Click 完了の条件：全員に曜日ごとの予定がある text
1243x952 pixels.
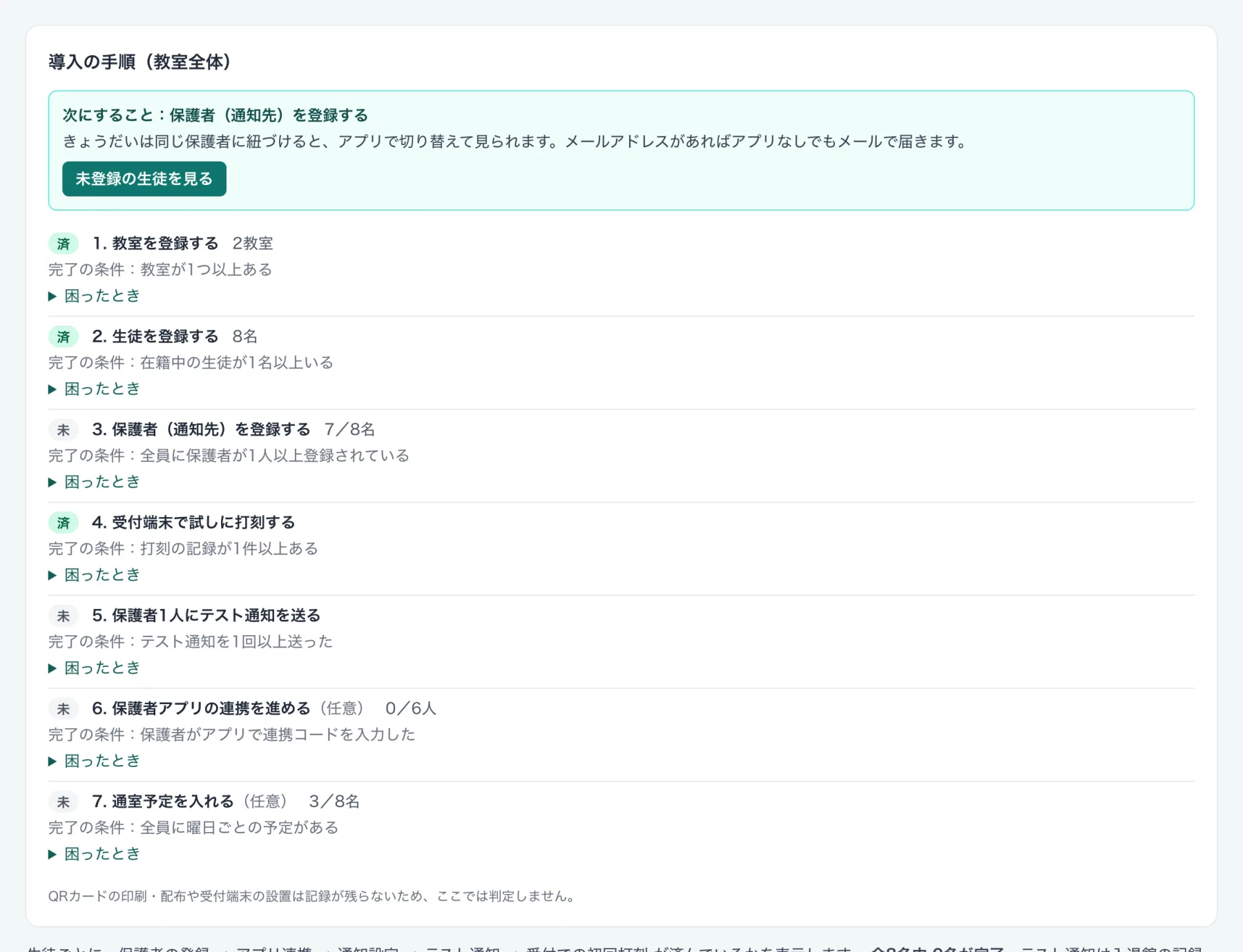[x=193, y=828]
